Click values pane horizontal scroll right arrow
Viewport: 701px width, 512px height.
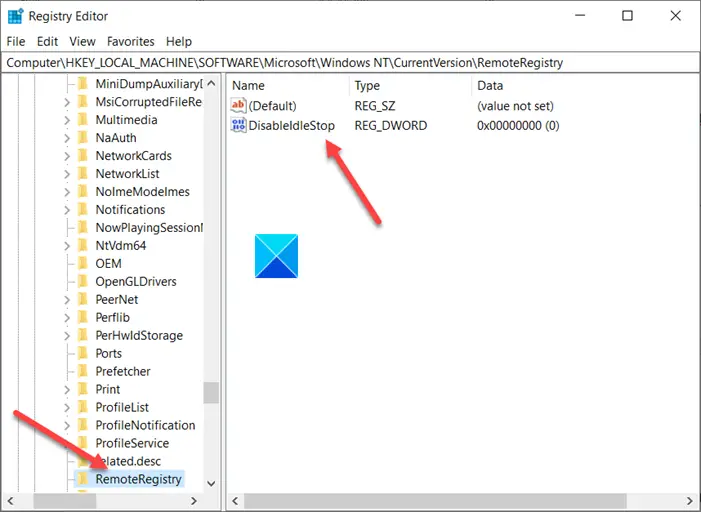click(x=690, y=501)
